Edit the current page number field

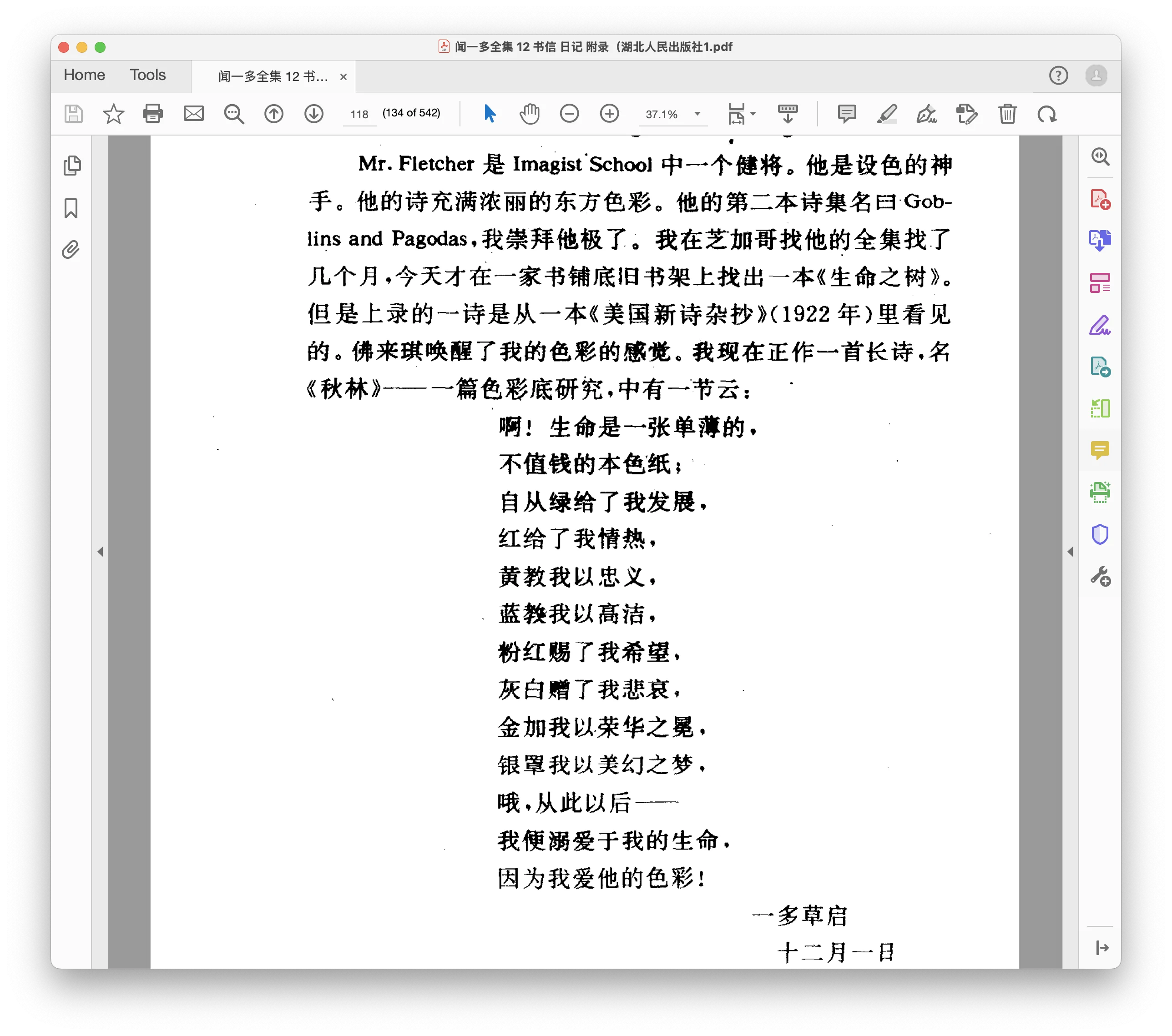[x=359, y=114]
